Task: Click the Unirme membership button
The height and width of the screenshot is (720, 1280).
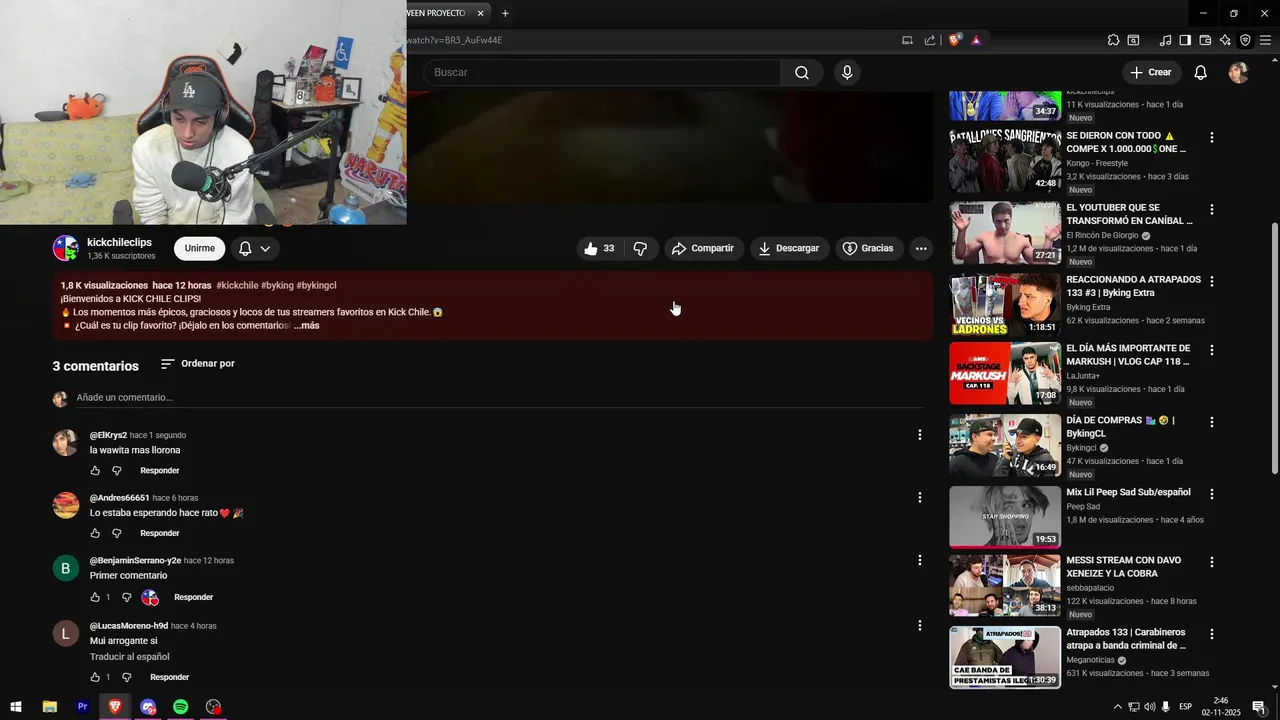Action: [199, 248]
